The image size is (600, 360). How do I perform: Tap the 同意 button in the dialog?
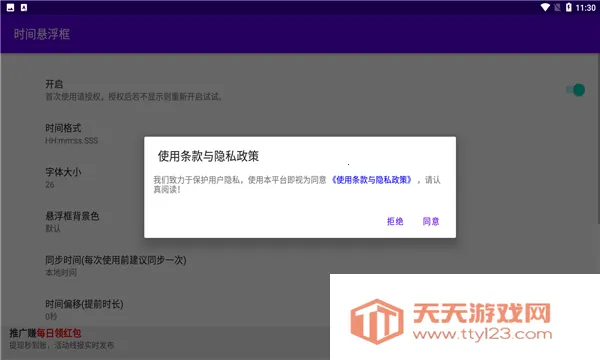point(431,221)
